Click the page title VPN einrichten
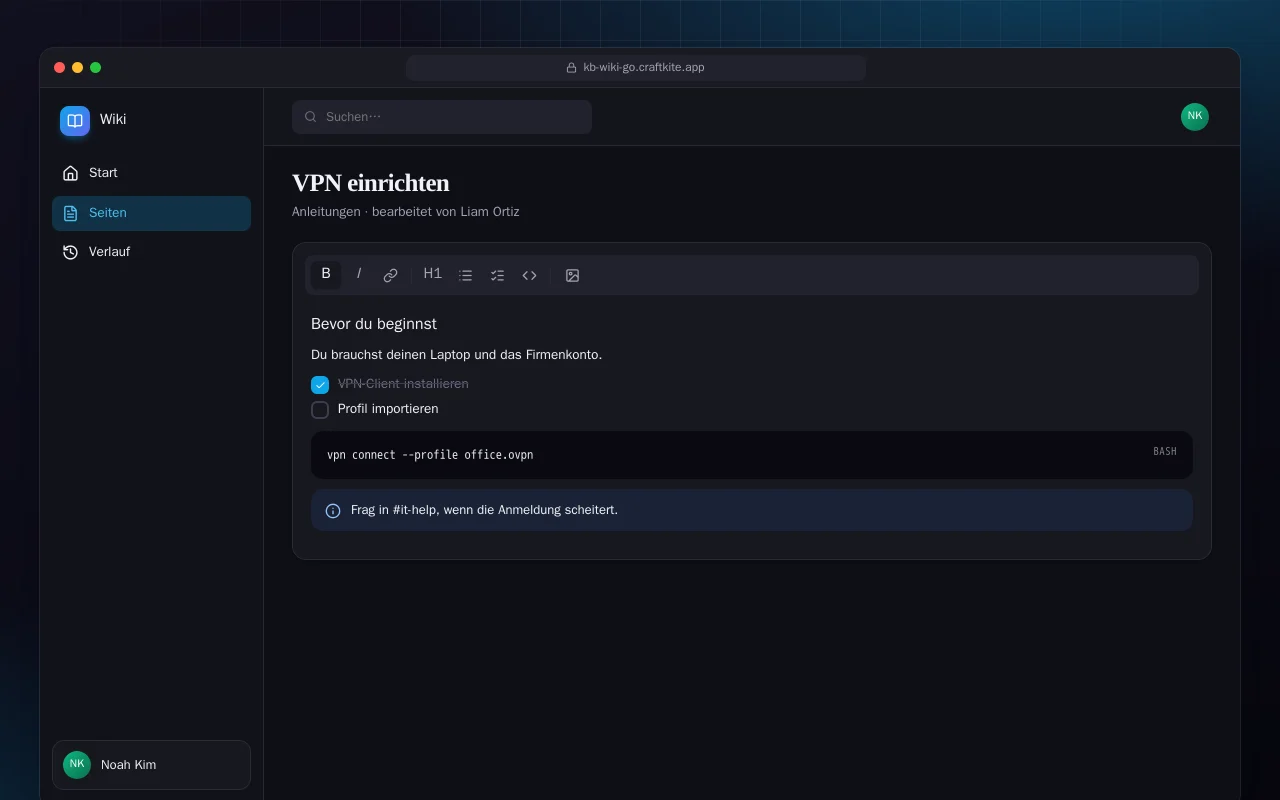The image size is (1280, 800). 371,184
